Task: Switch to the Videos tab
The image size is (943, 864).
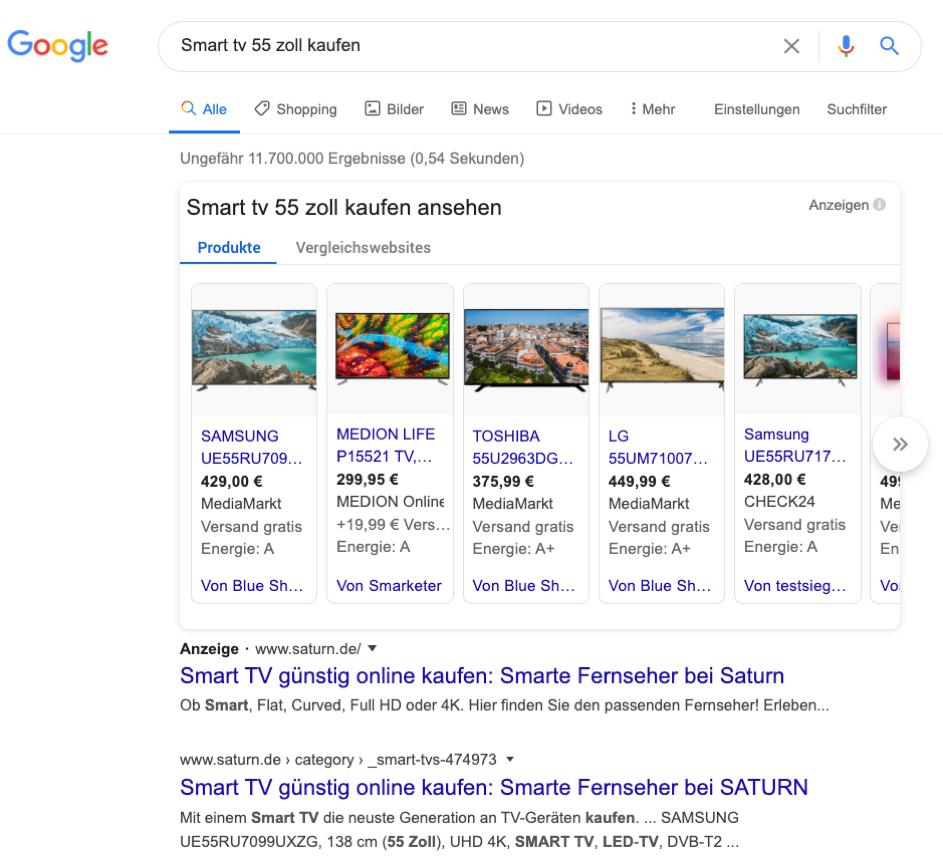Action: pos(569,109)
